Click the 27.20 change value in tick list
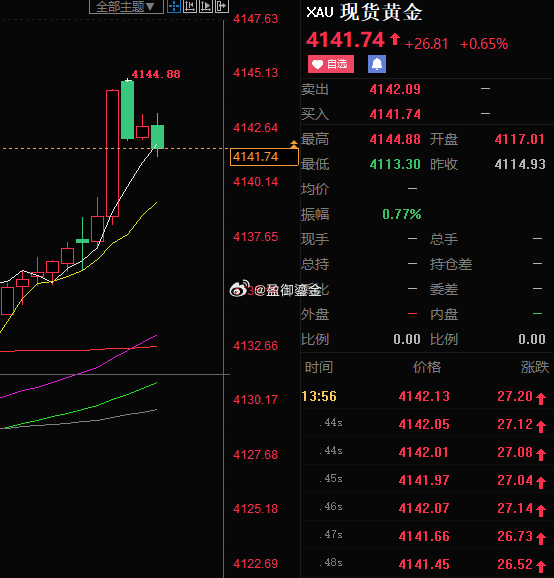 click(515, 396)
